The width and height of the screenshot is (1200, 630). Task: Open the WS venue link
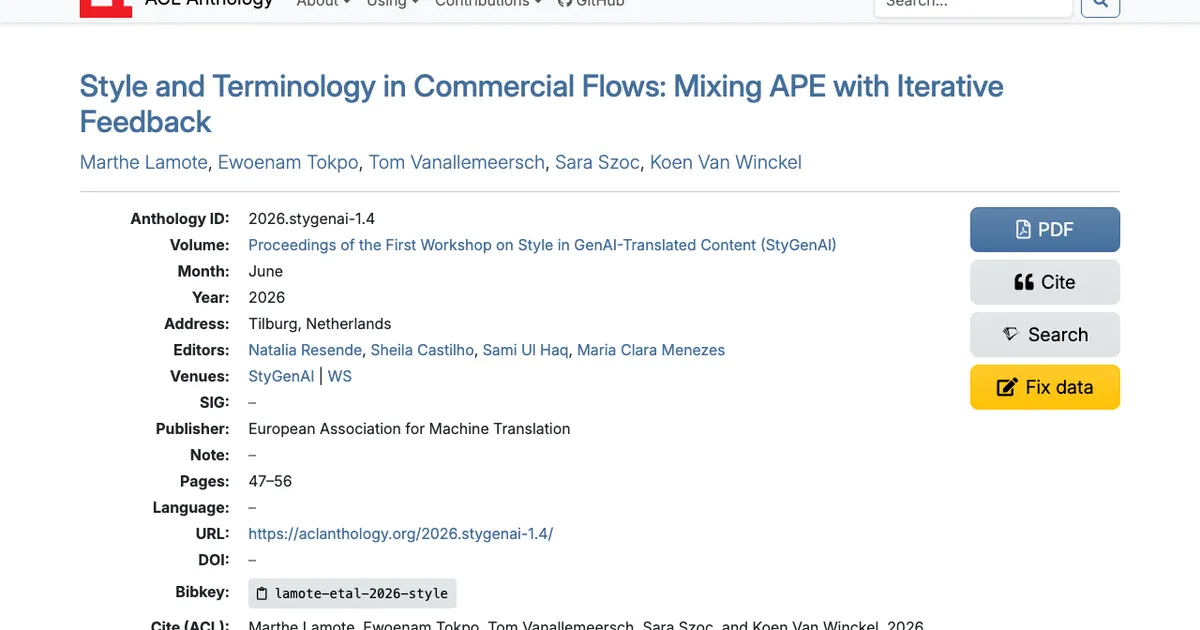pos(340,376)
